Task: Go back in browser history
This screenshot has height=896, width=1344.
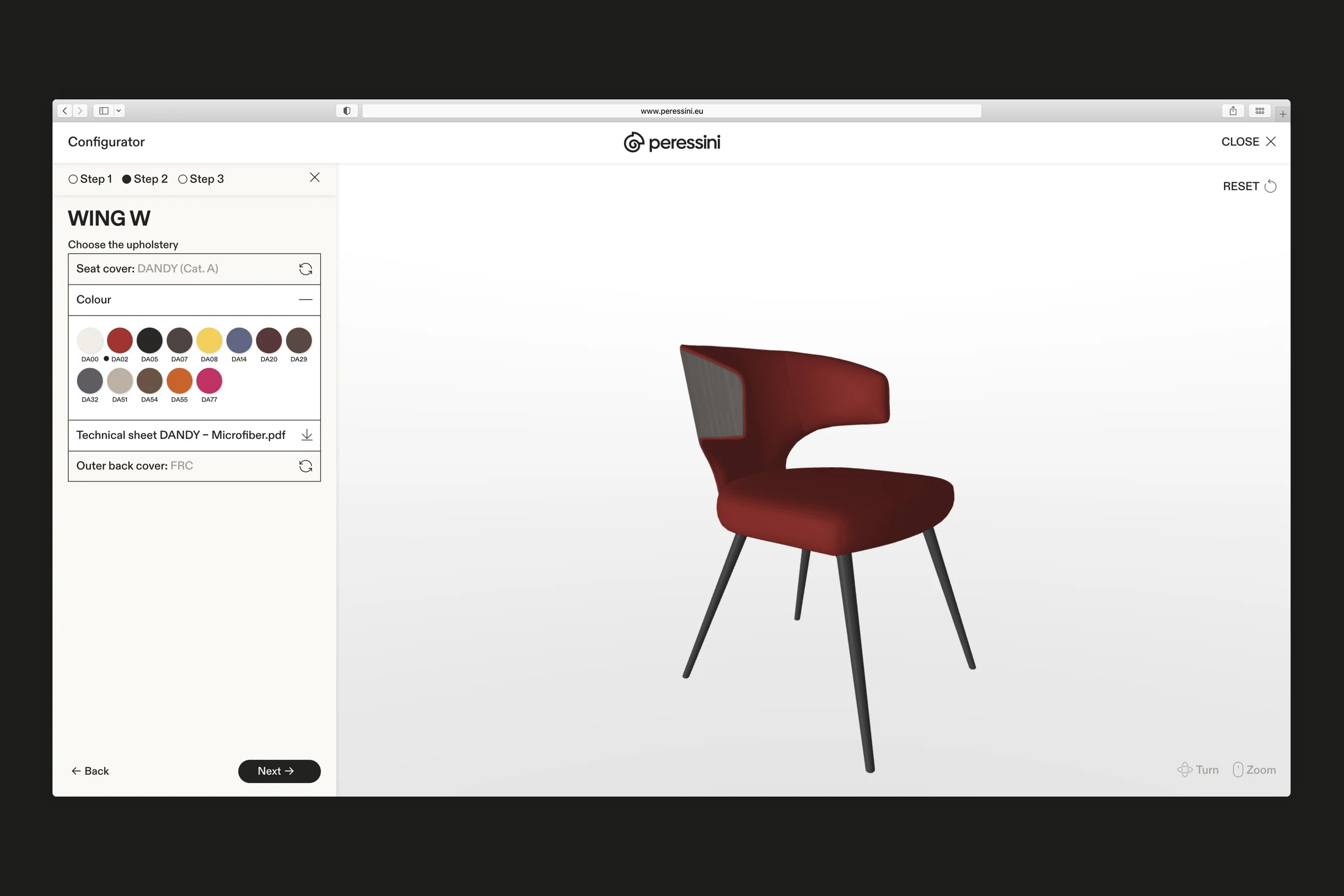Action: coord(65,111)
